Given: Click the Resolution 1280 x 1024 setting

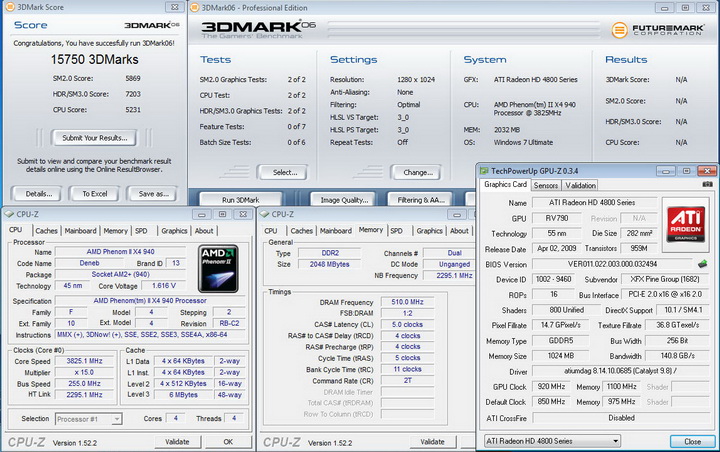Looking at the screenshot, I should point(416,79).
